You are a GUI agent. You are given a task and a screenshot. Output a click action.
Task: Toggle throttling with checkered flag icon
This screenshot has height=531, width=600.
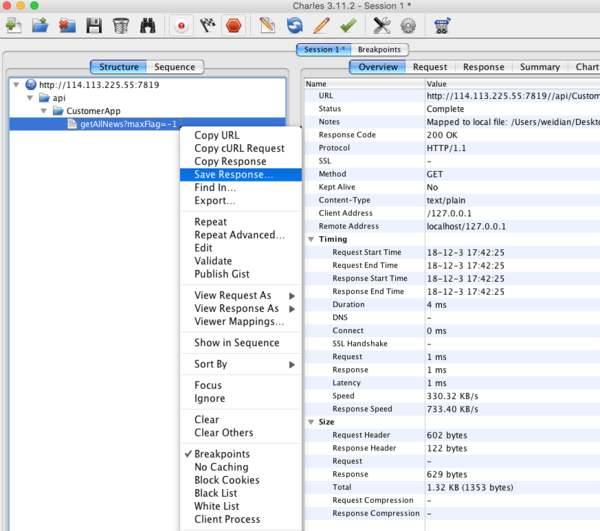(207, 26)
